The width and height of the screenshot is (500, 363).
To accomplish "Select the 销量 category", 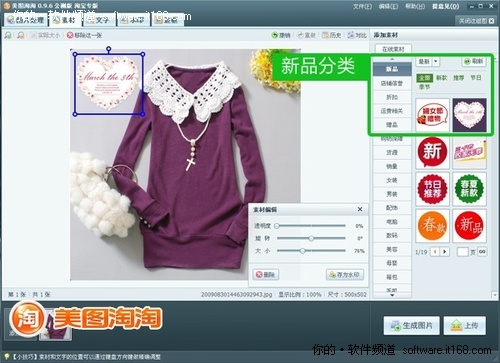I will [392, 166].
